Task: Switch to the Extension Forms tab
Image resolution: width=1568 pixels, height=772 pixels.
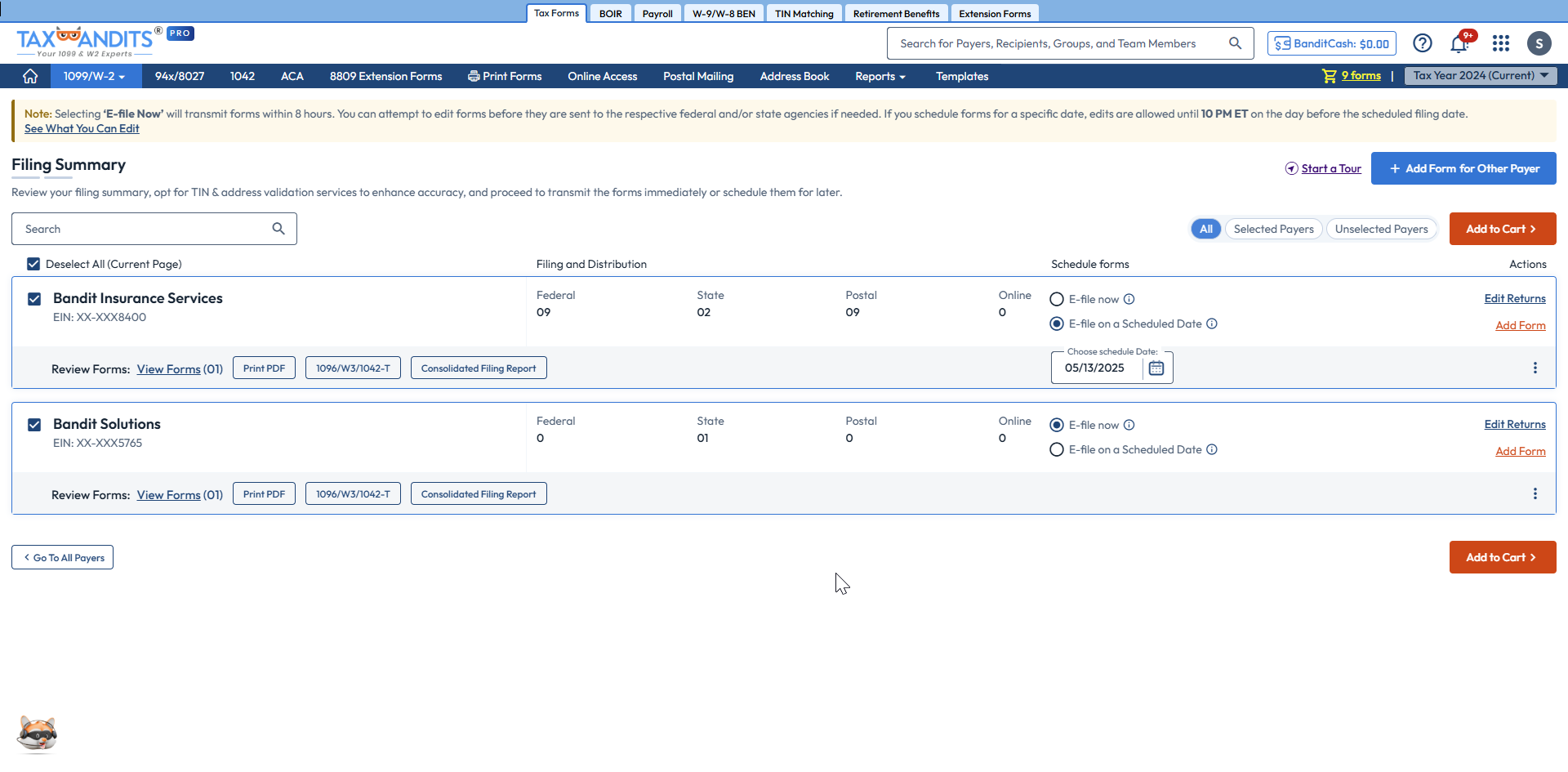Action: (x=995, y=13)
